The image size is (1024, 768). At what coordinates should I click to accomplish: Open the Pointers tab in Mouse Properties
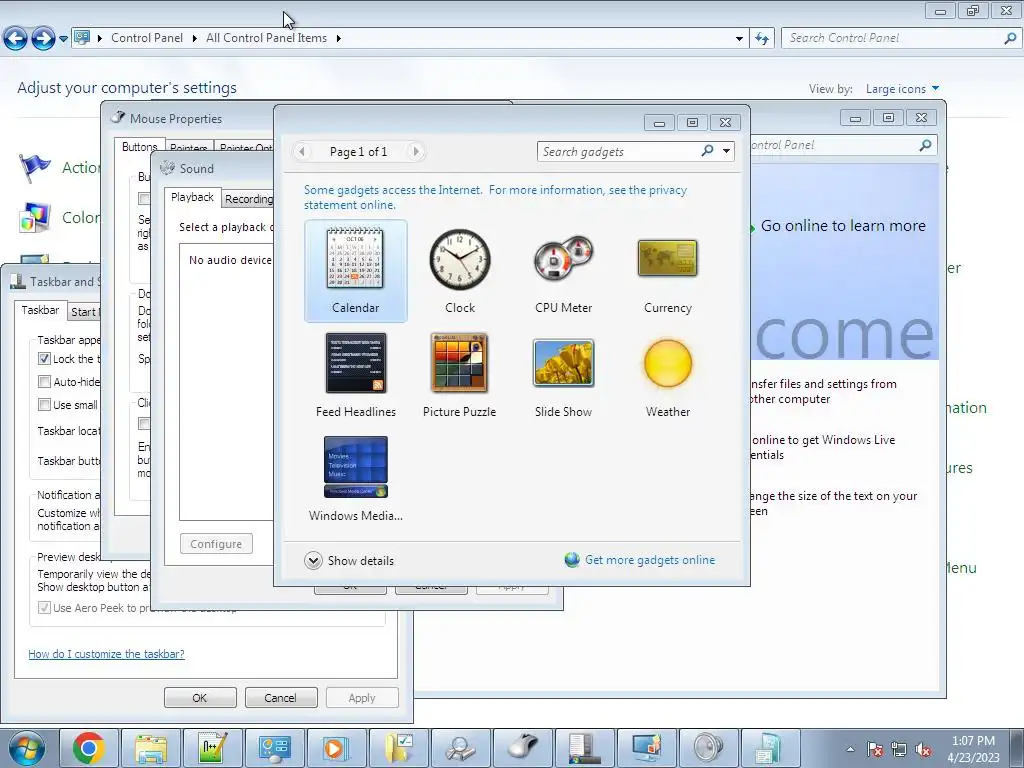tap(189, 148)
